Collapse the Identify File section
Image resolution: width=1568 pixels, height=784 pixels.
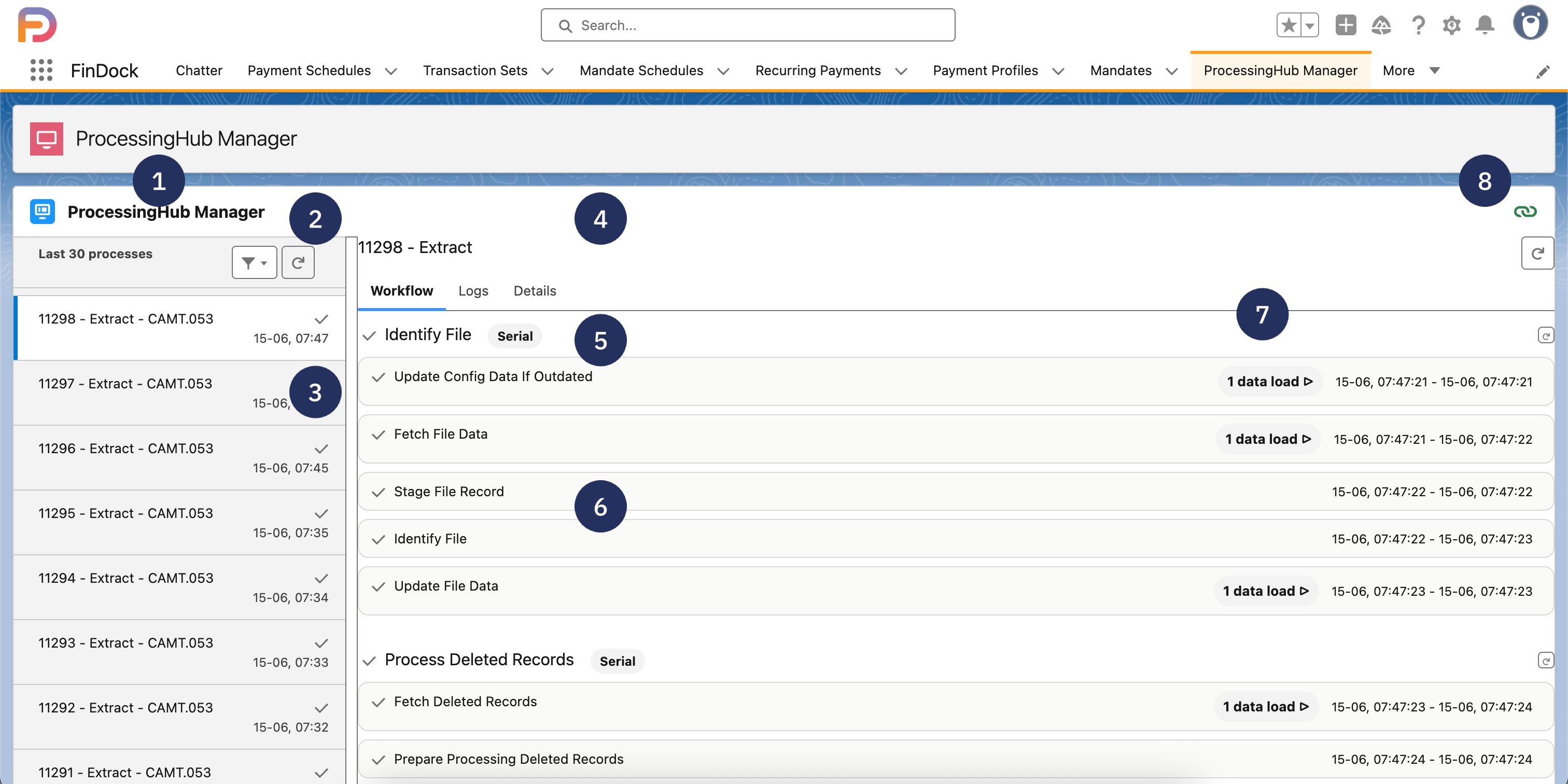click(x=369, y=335)
